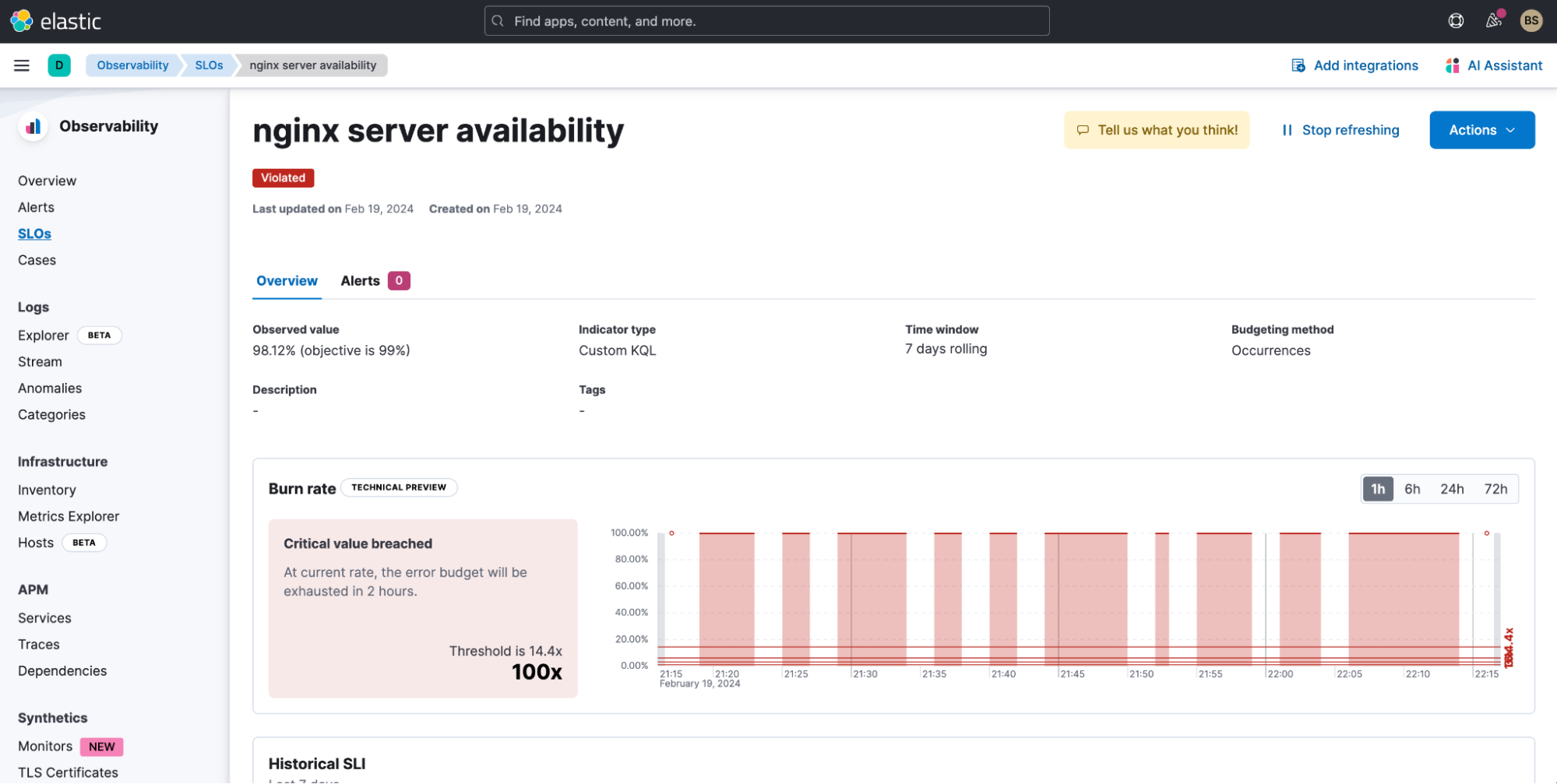Open the notifications bell
1557x784 pixels.
[1493, 21]
